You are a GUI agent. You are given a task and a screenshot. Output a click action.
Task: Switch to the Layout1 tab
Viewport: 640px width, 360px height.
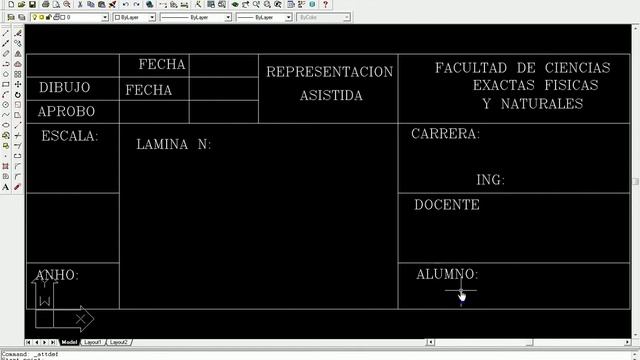[93, 342]
